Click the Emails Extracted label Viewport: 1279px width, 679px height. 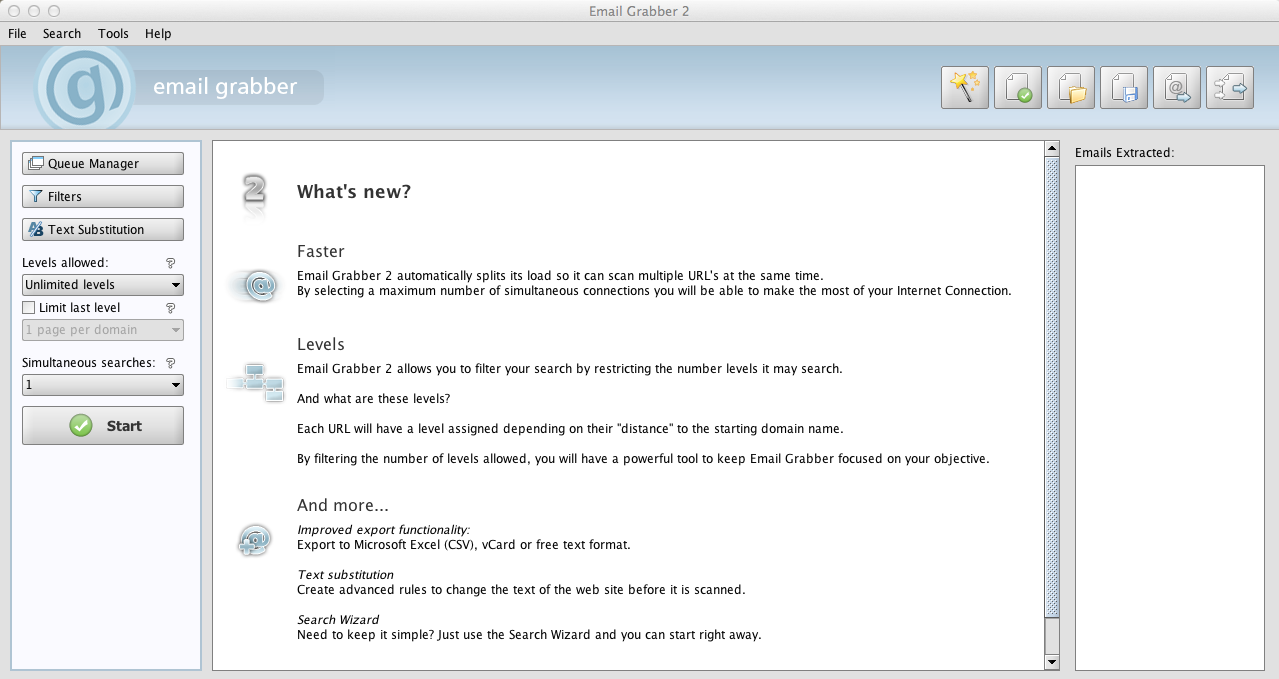click(x=1124, y=153)
